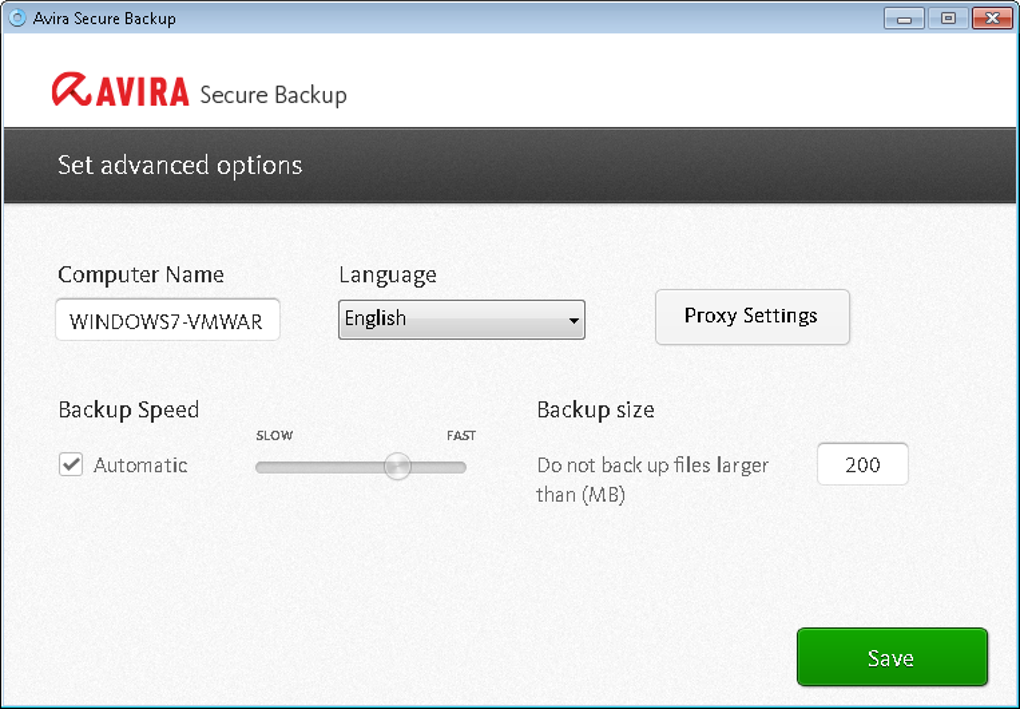Uncheck the Automatic backup speed checkbox
The width and height of the screenshot is (1020, 709).
point(71,464)
